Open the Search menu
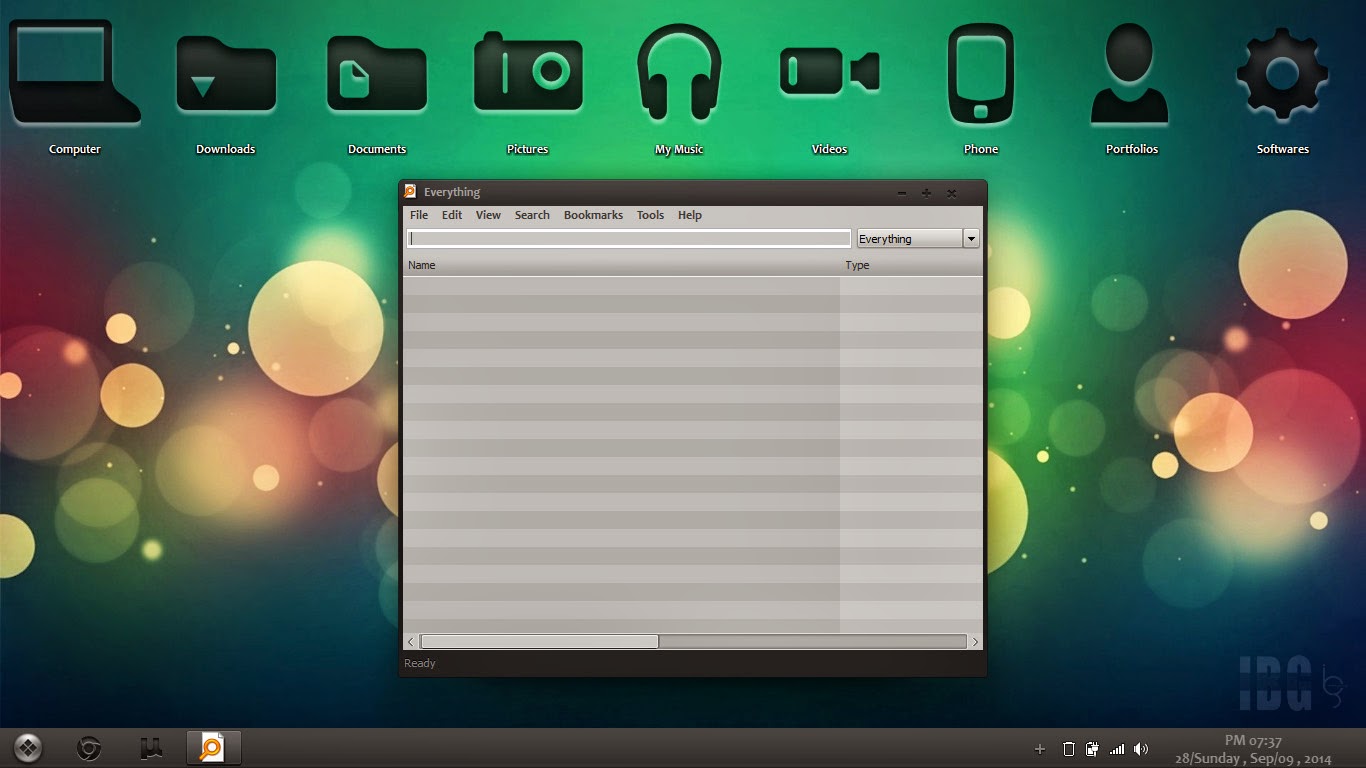Screen dimensions: 1366x768 point(532,214)
